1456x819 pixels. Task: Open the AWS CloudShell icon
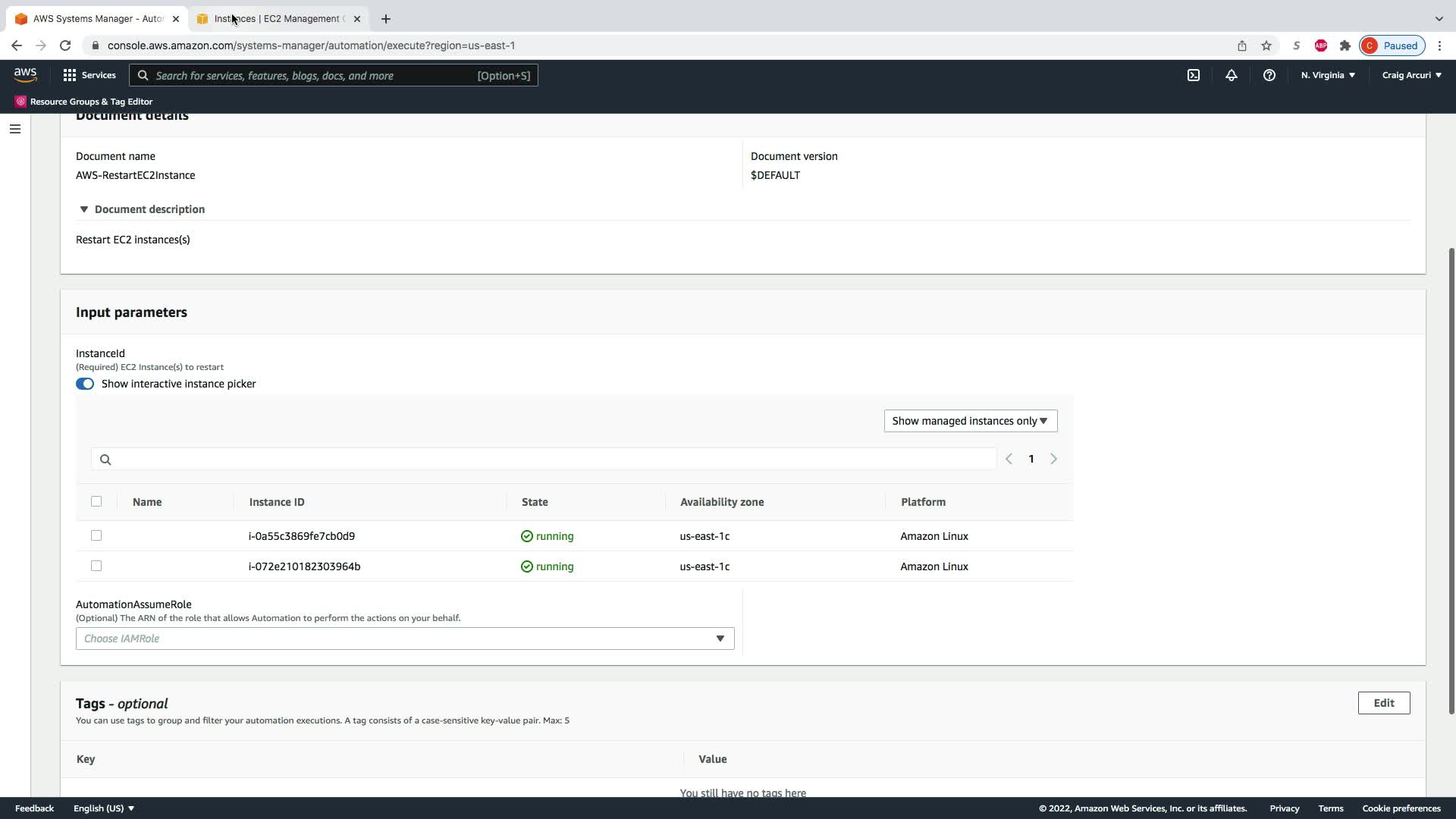1194,75
